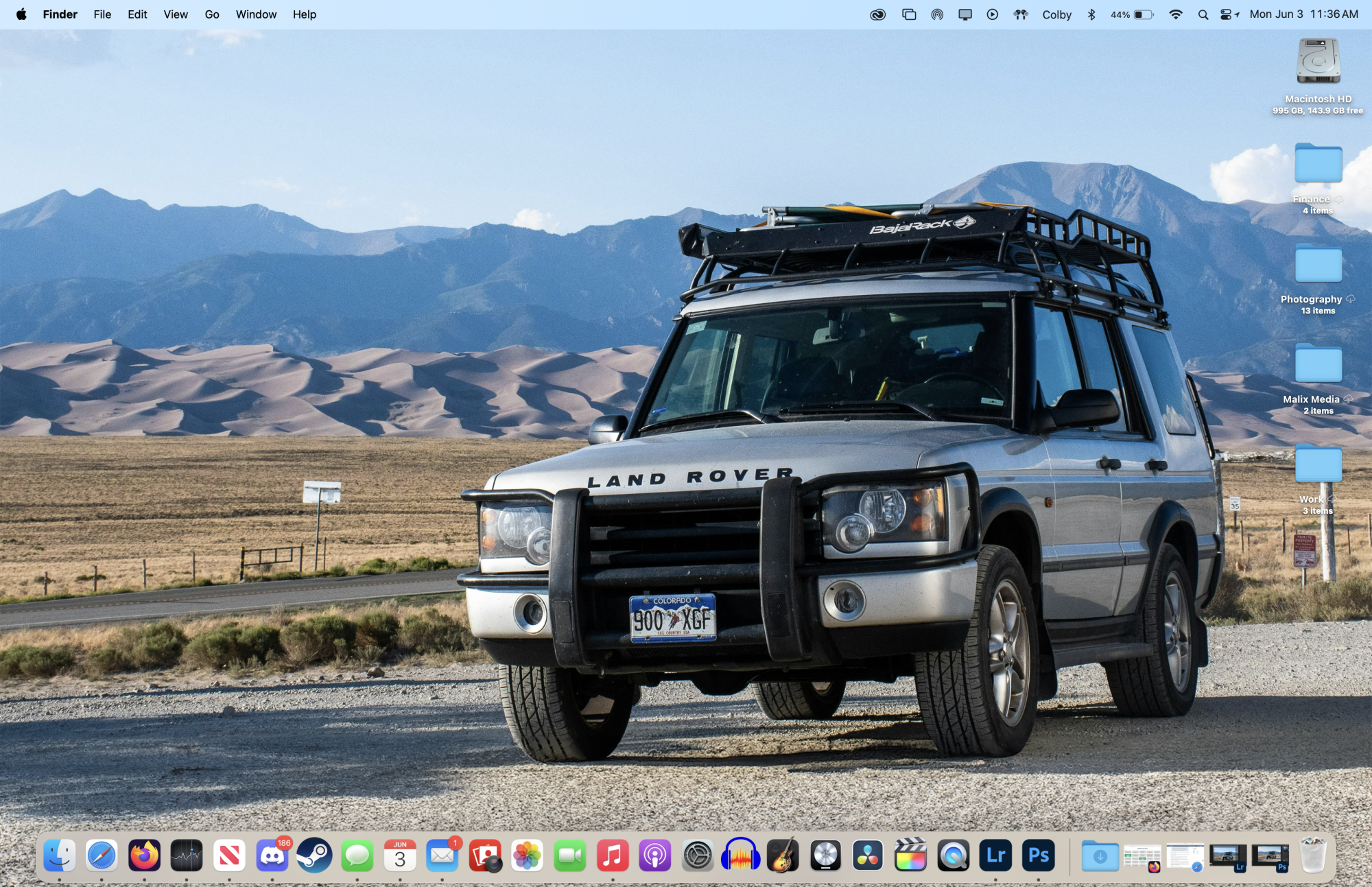Open Lightroom app icon in the Dock
The height and width of the screenshot is (887, 1372).
pyautogui.click(x=995, y=855)
